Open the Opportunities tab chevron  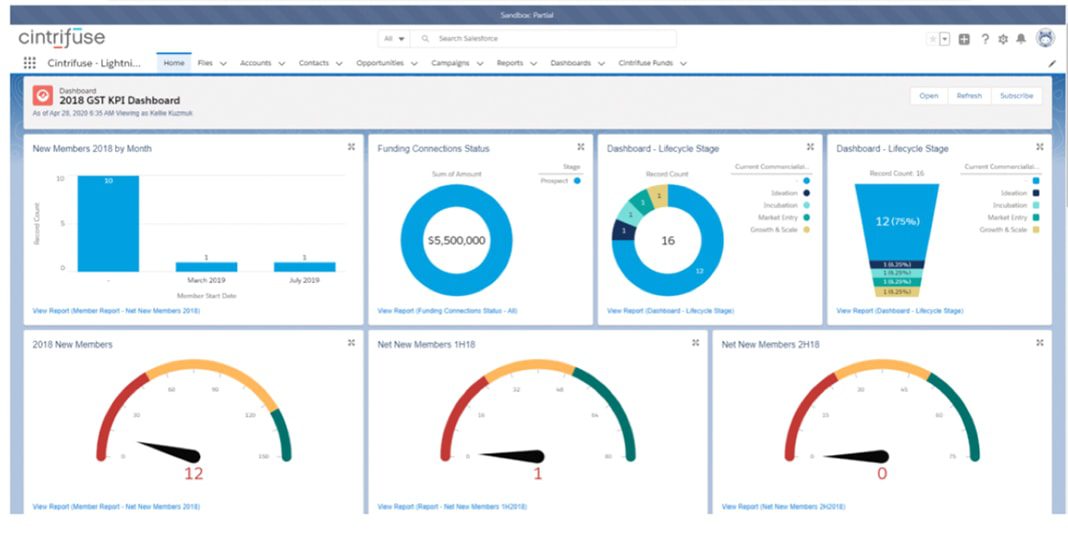[414, 63]
